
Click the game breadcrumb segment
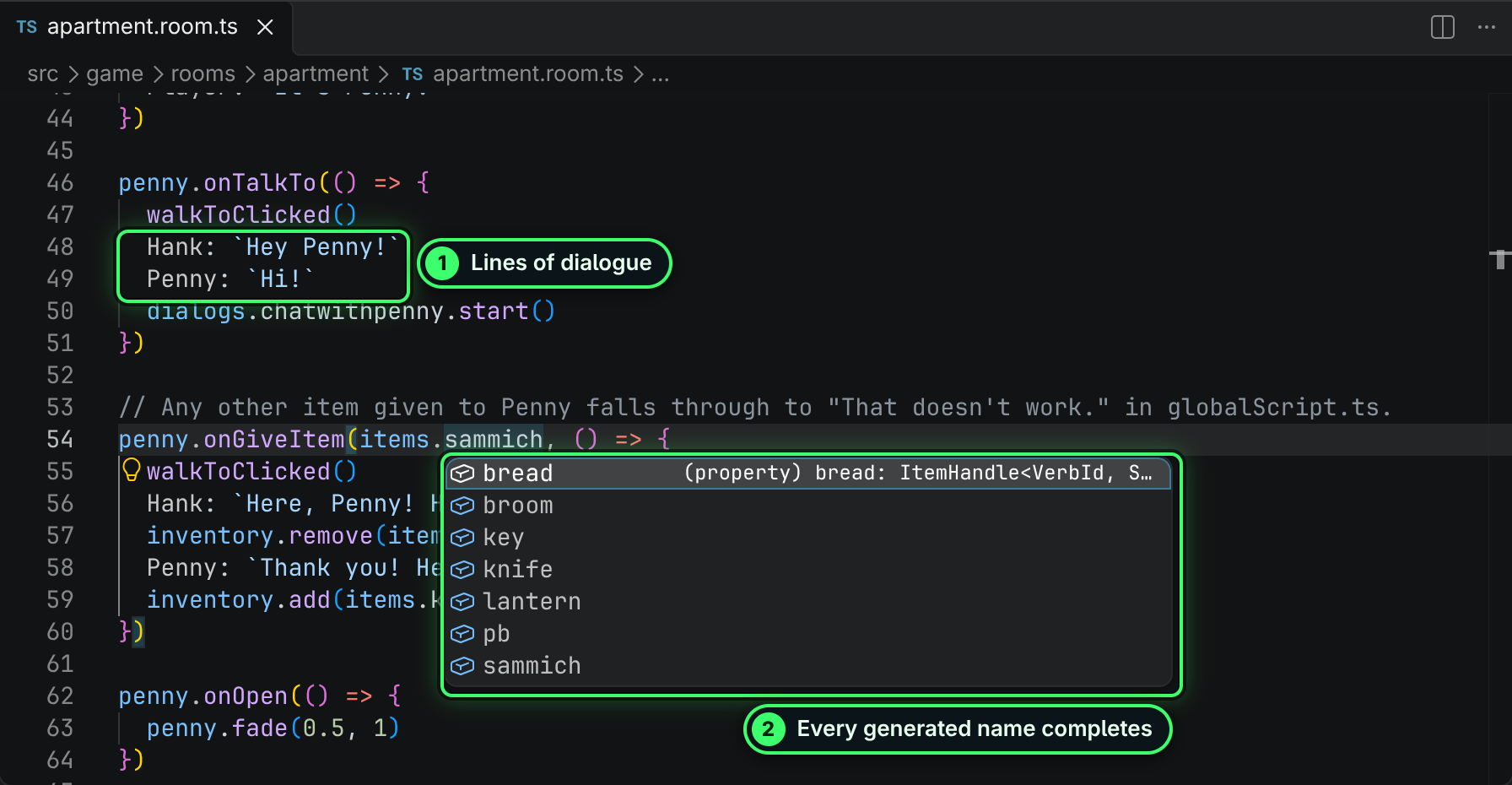tap(115, 74)
